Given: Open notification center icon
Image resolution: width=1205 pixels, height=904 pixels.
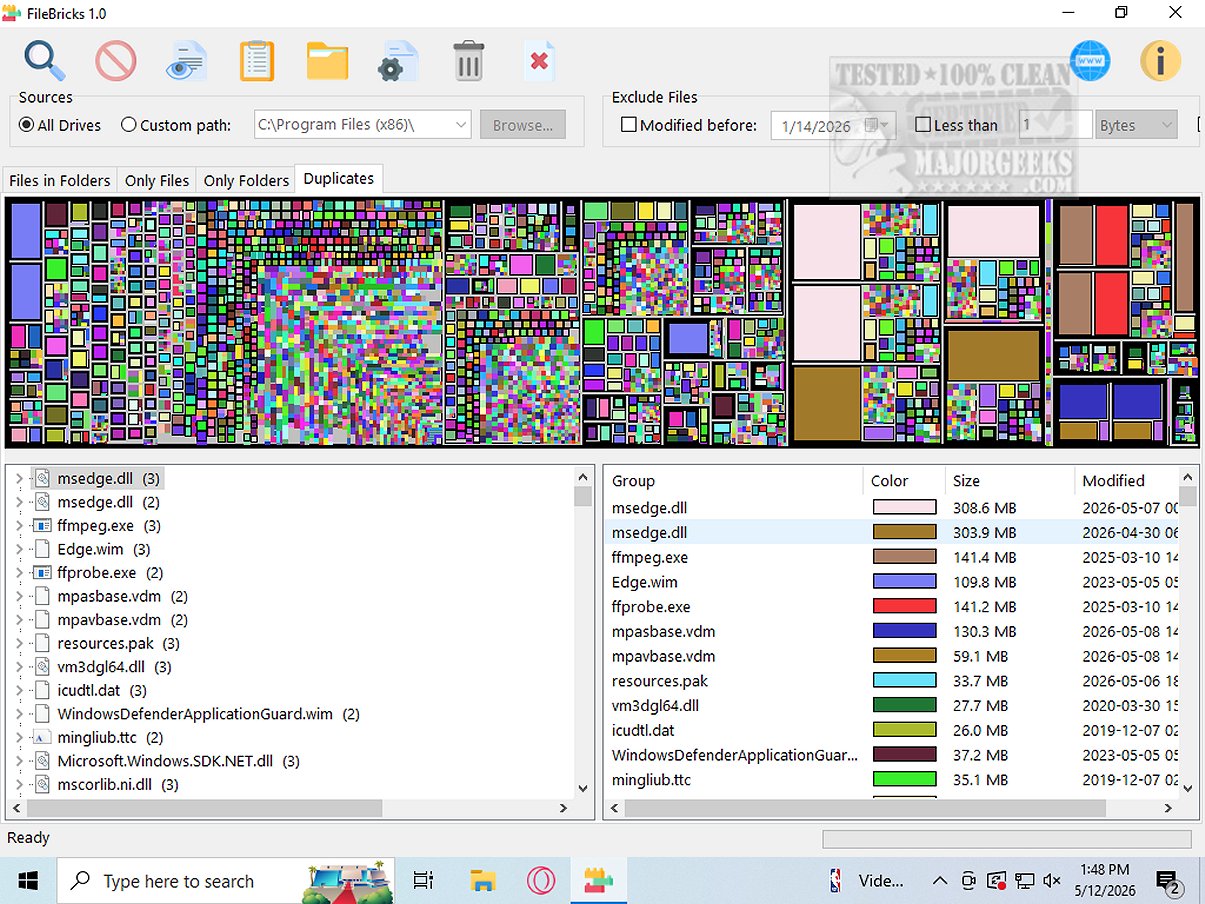Looking at the screenshot, I should point(1169,881).
